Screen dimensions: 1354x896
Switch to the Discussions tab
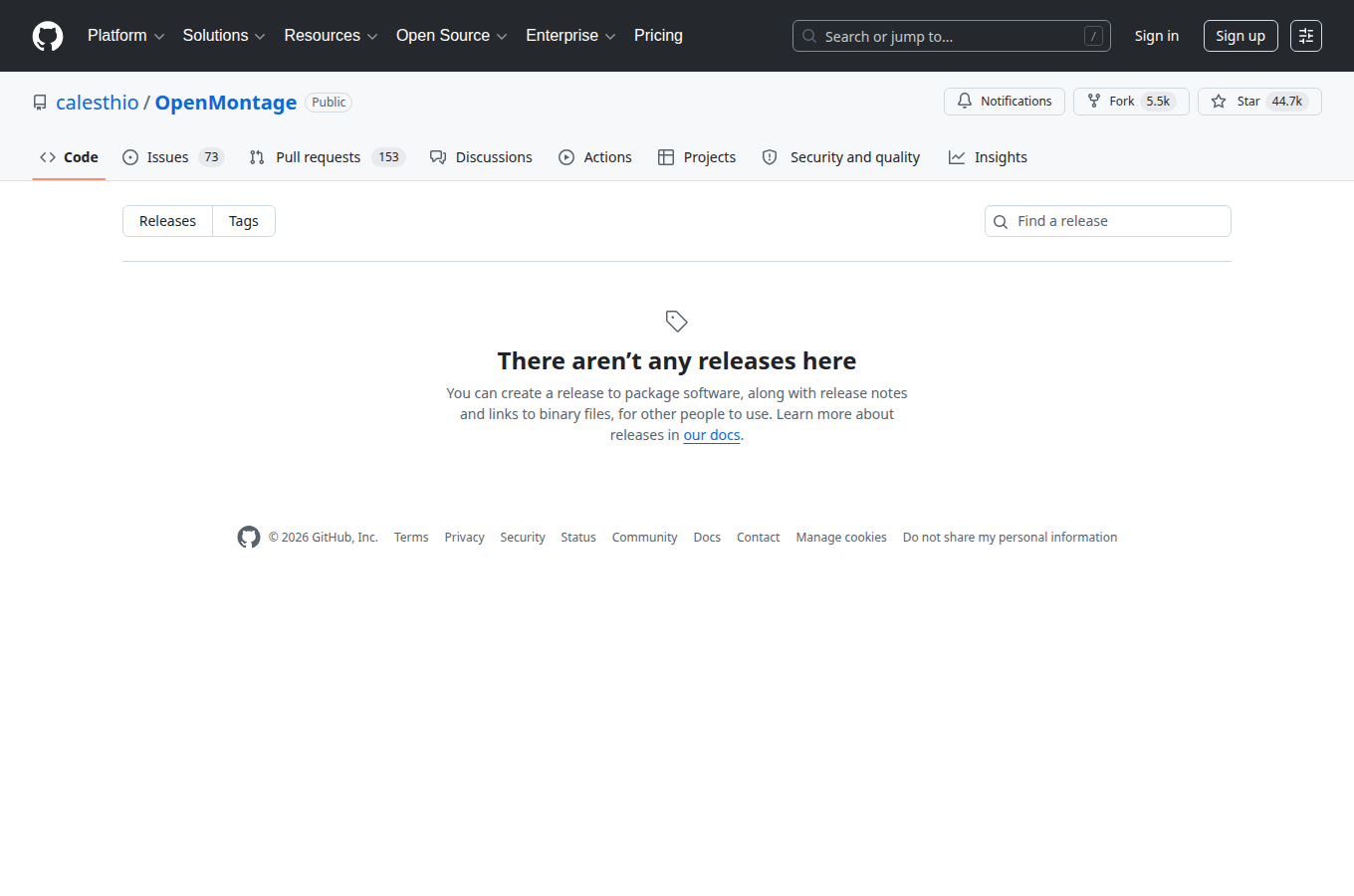[x=481, y=157]
